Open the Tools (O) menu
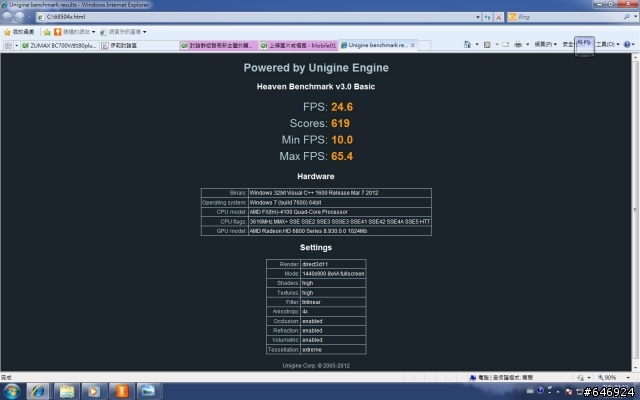The width and height of the screenshot is (640, 400). click(x=607, y=44)
